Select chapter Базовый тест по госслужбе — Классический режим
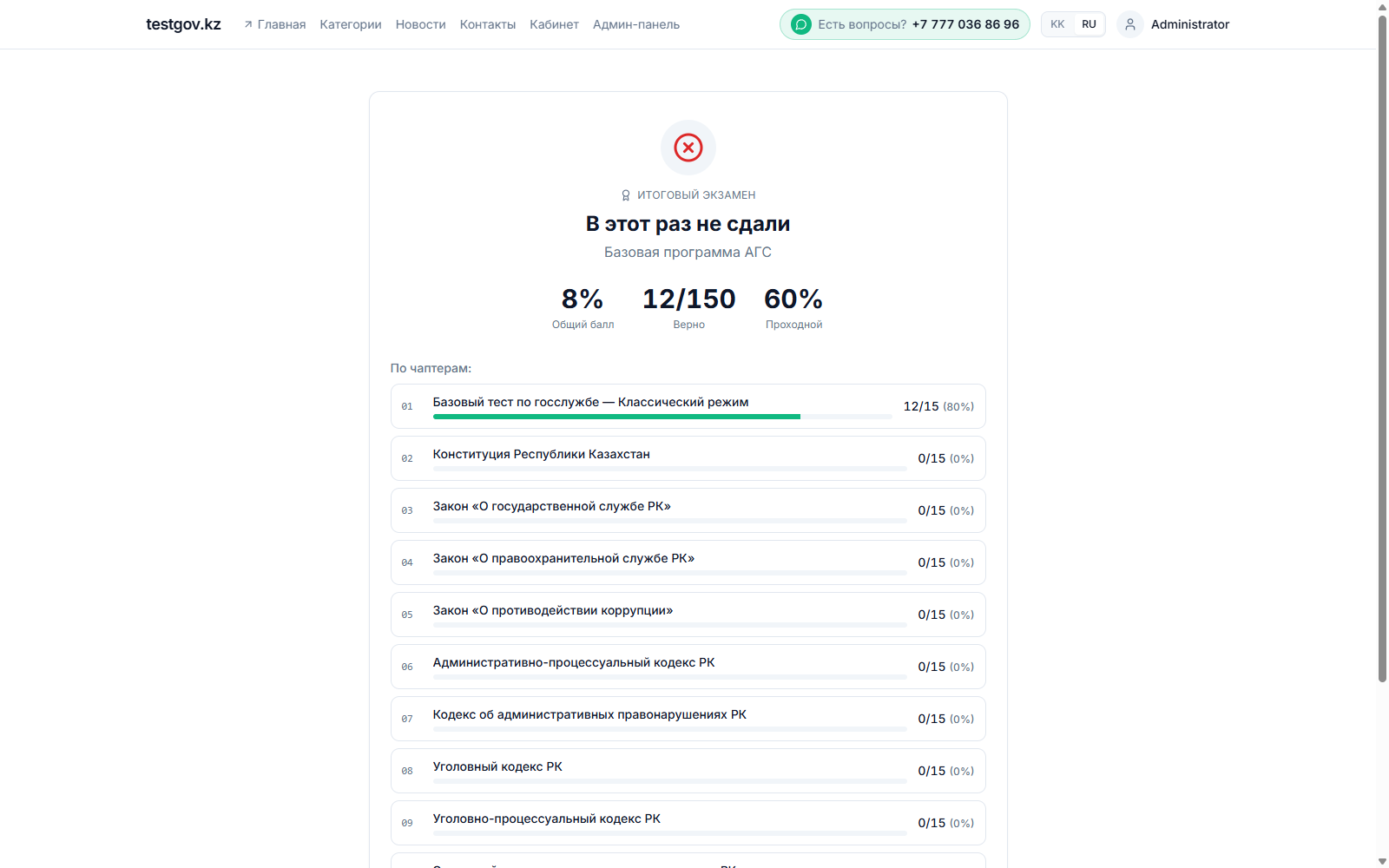The image size is (1389, 868). (x=688, y=406)
